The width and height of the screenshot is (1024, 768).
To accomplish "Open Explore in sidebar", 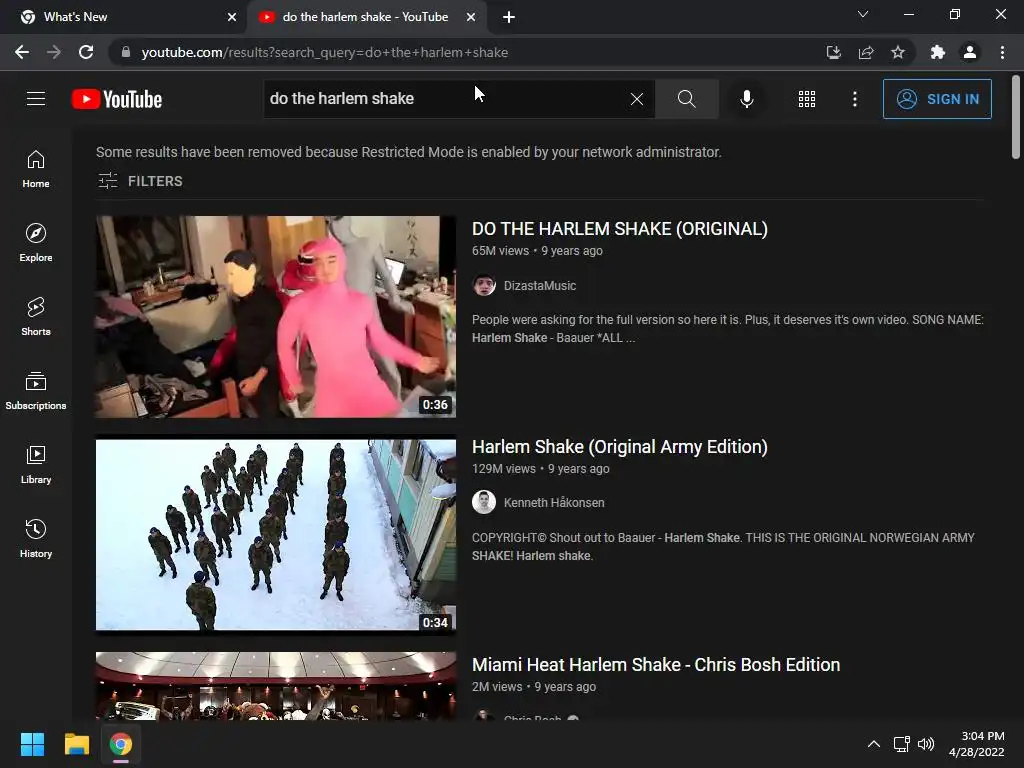I will 36,243.
